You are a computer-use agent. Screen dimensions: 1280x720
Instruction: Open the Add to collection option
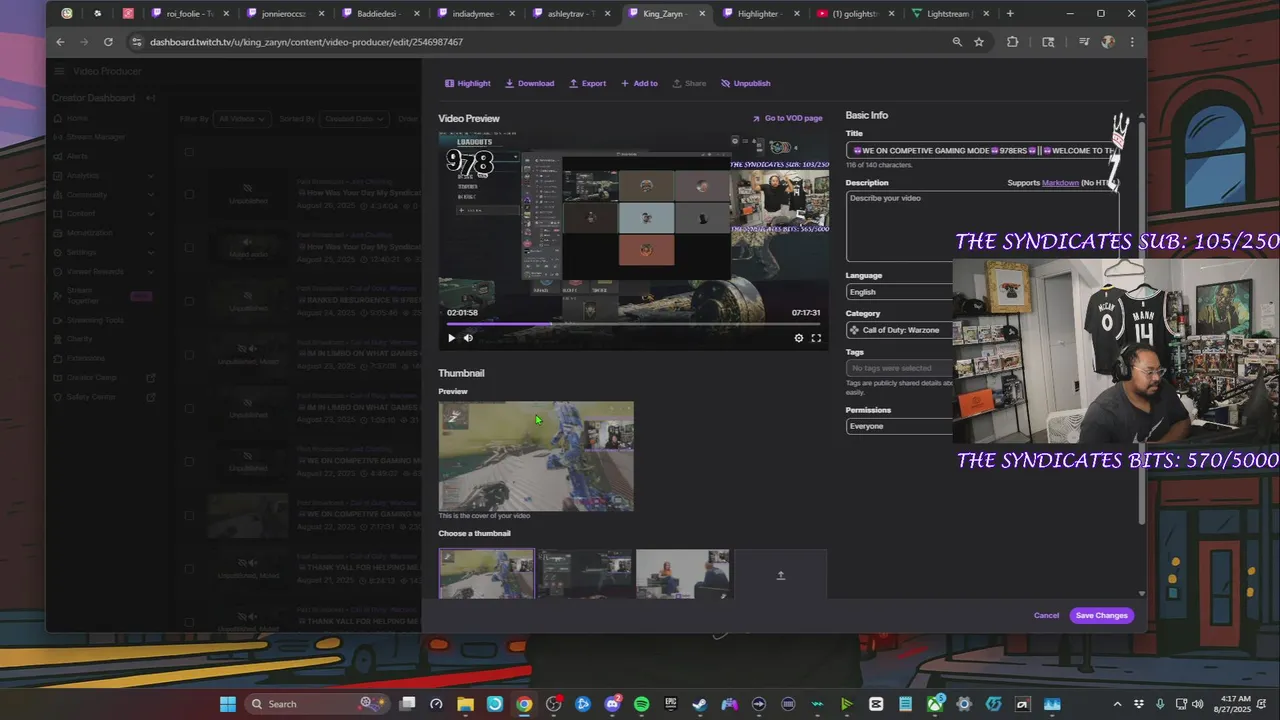(639, 83)
